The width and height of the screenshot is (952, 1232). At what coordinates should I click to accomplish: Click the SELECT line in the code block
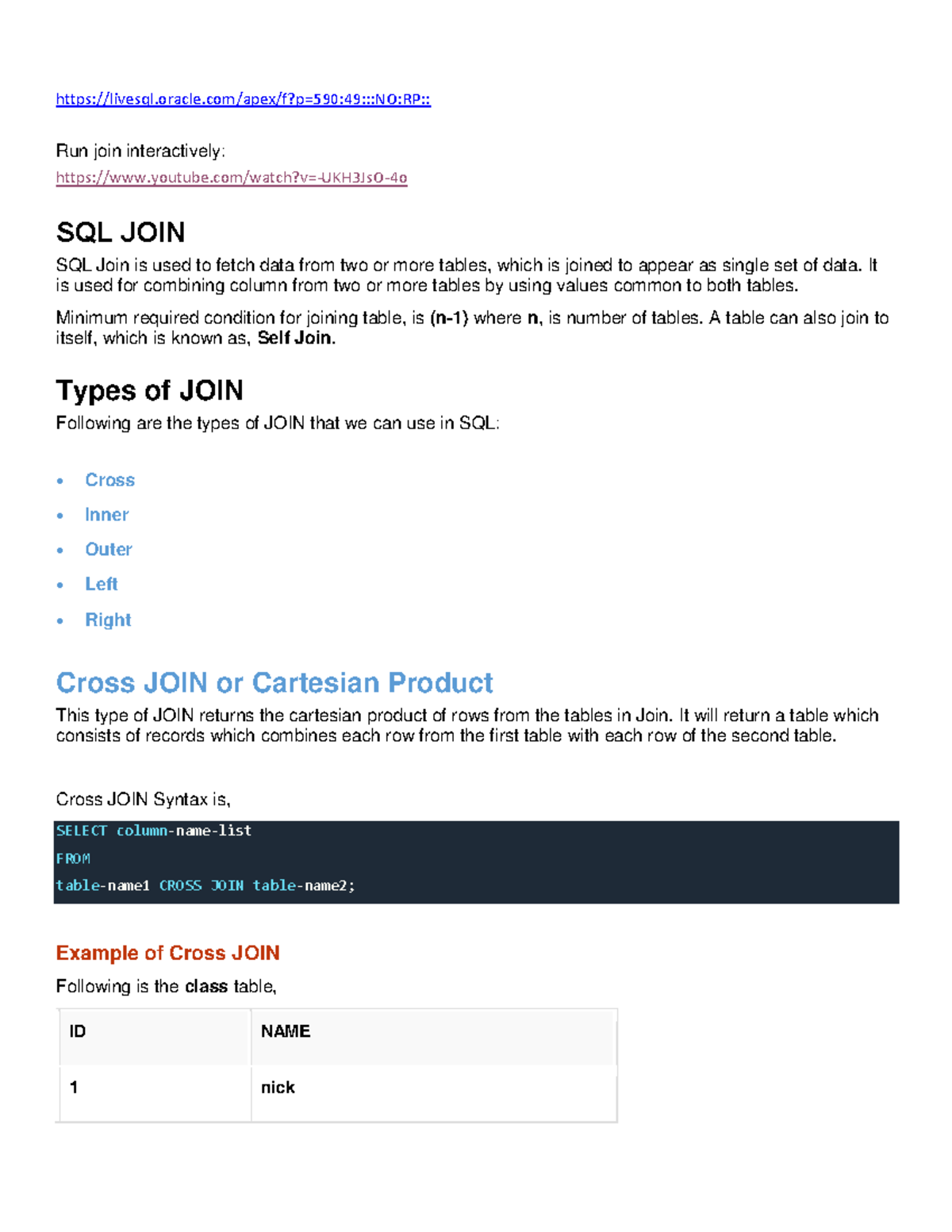(x=153, y=831)
